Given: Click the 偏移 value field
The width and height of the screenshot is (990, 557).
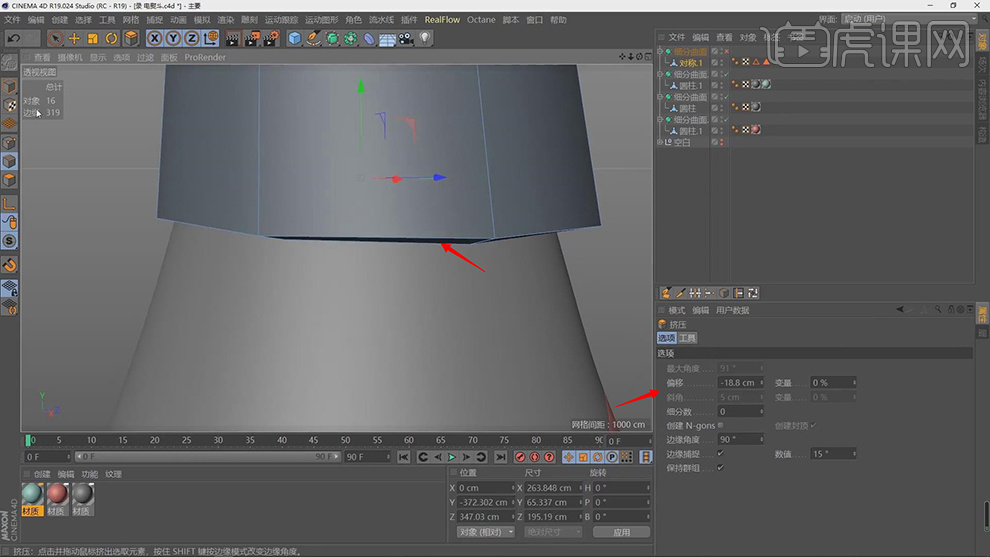Looking at the screenshot, I should (739, 383).
